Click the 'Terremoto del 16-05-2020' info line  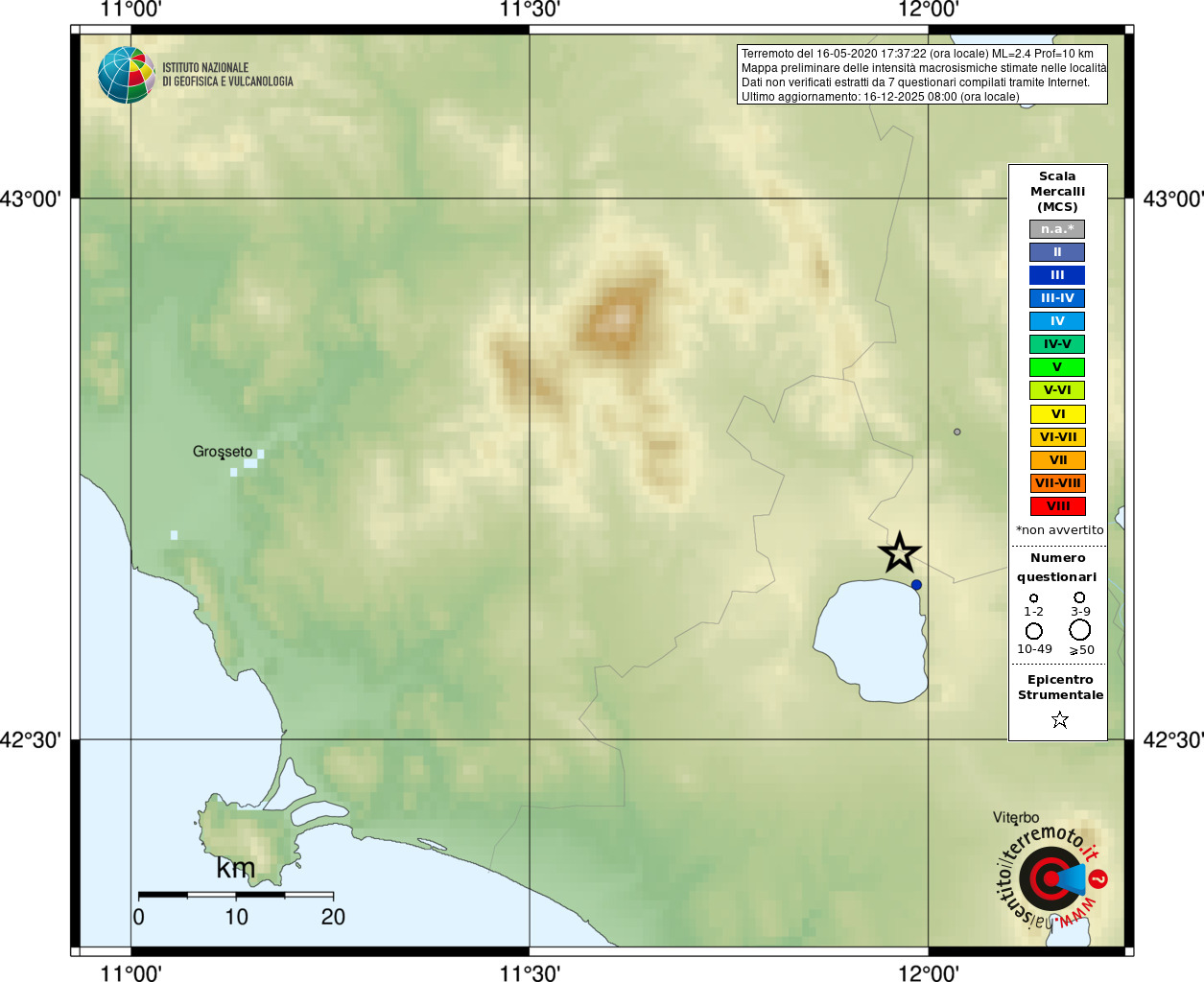point(917,54)
